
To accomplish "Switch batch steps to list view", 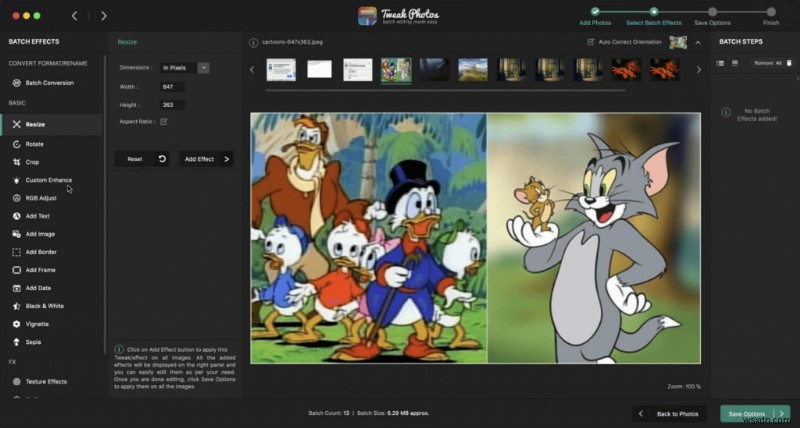I will tap(720, 63).
